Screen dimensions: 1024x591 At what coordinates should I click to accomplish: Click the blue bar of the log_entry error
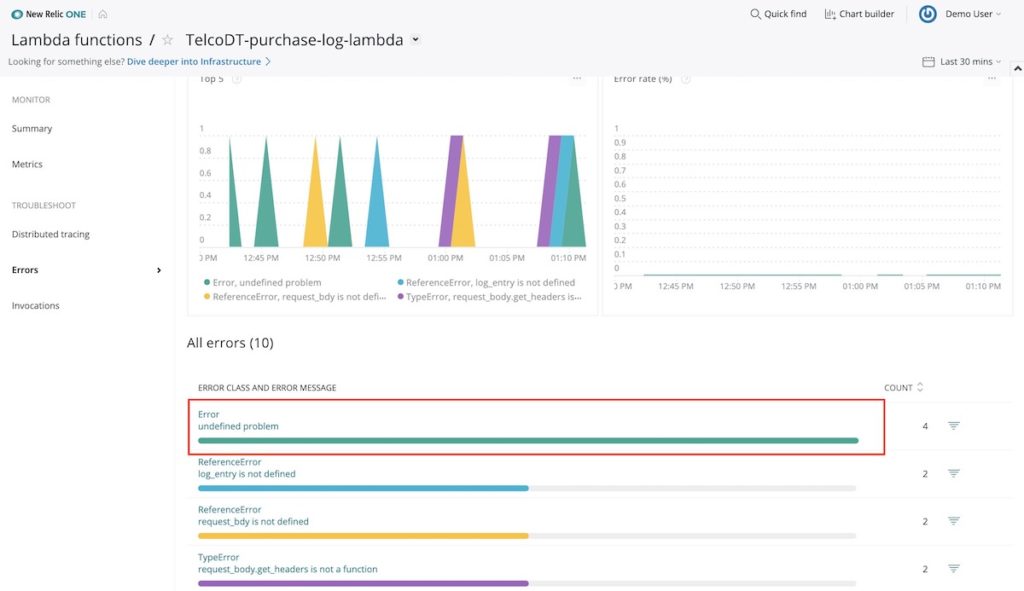click(363, 488)
